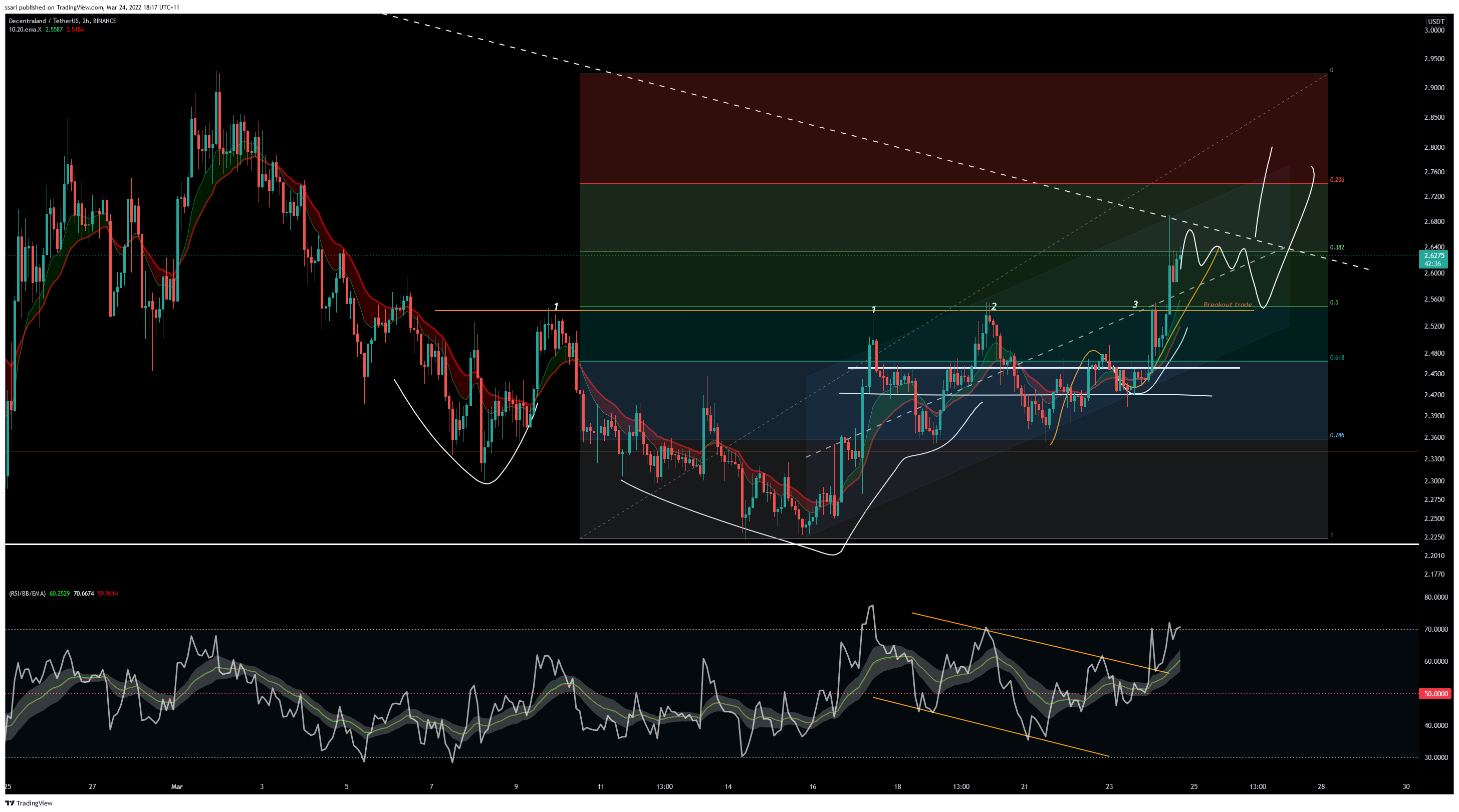Click the Fibonacci 0.786 level label

coord(1337,435)
